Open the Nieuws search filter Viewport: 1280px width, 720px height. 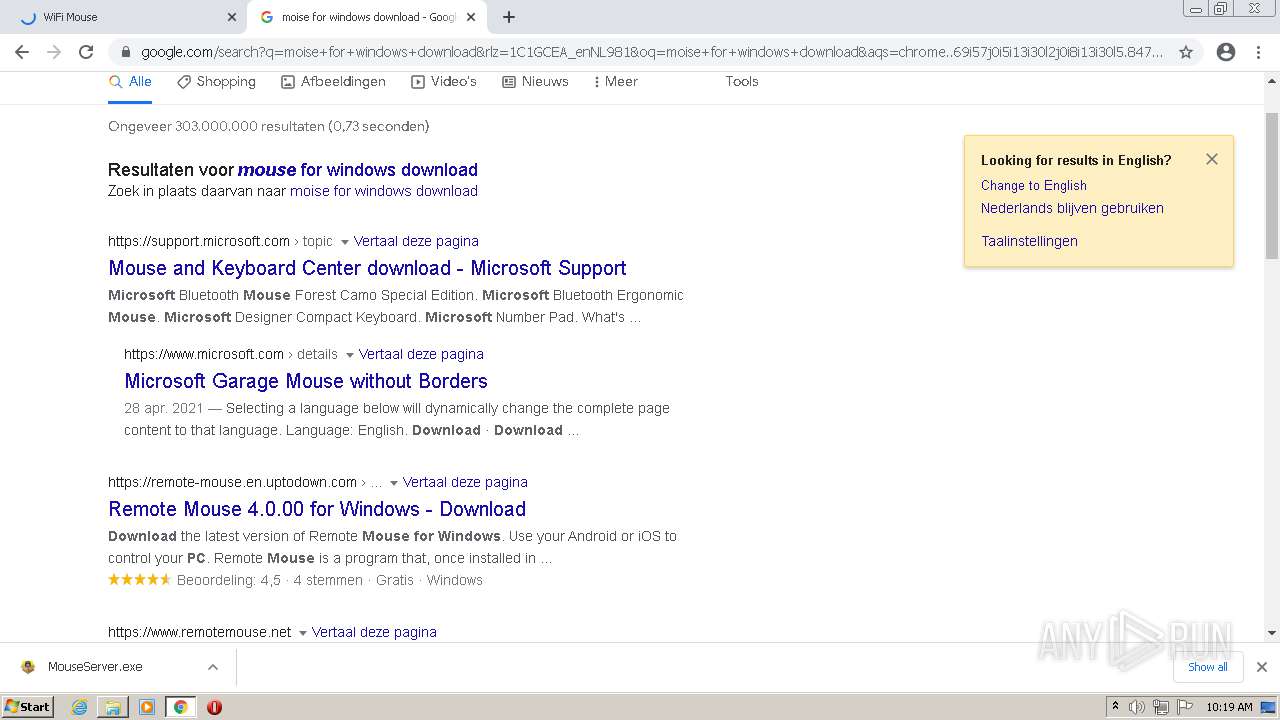pos(535,82)
